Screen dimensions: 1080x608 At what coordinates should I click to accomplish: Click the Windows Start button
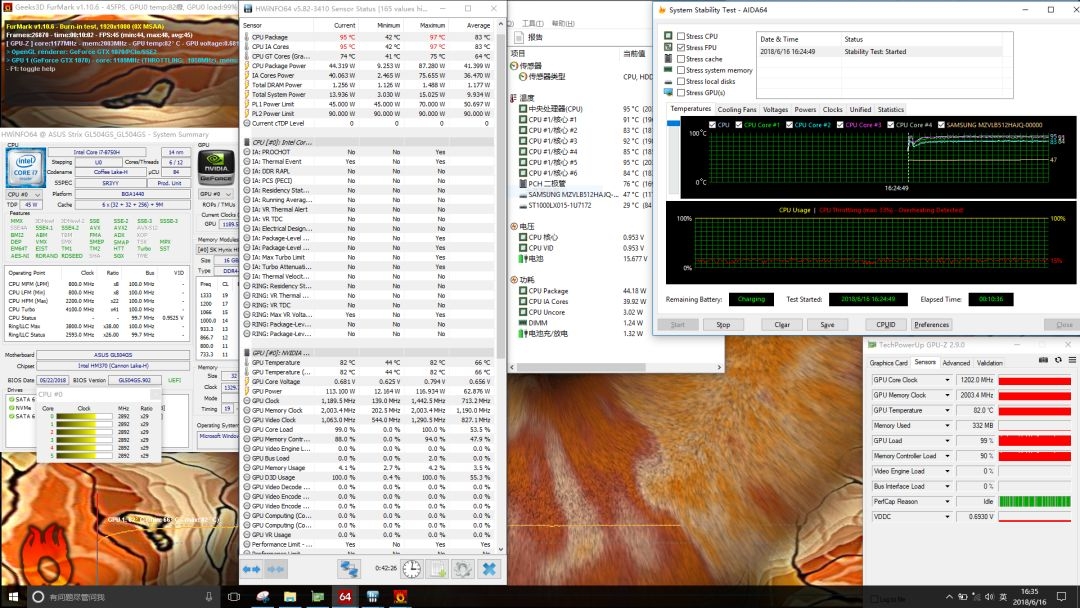click(13, 596)
